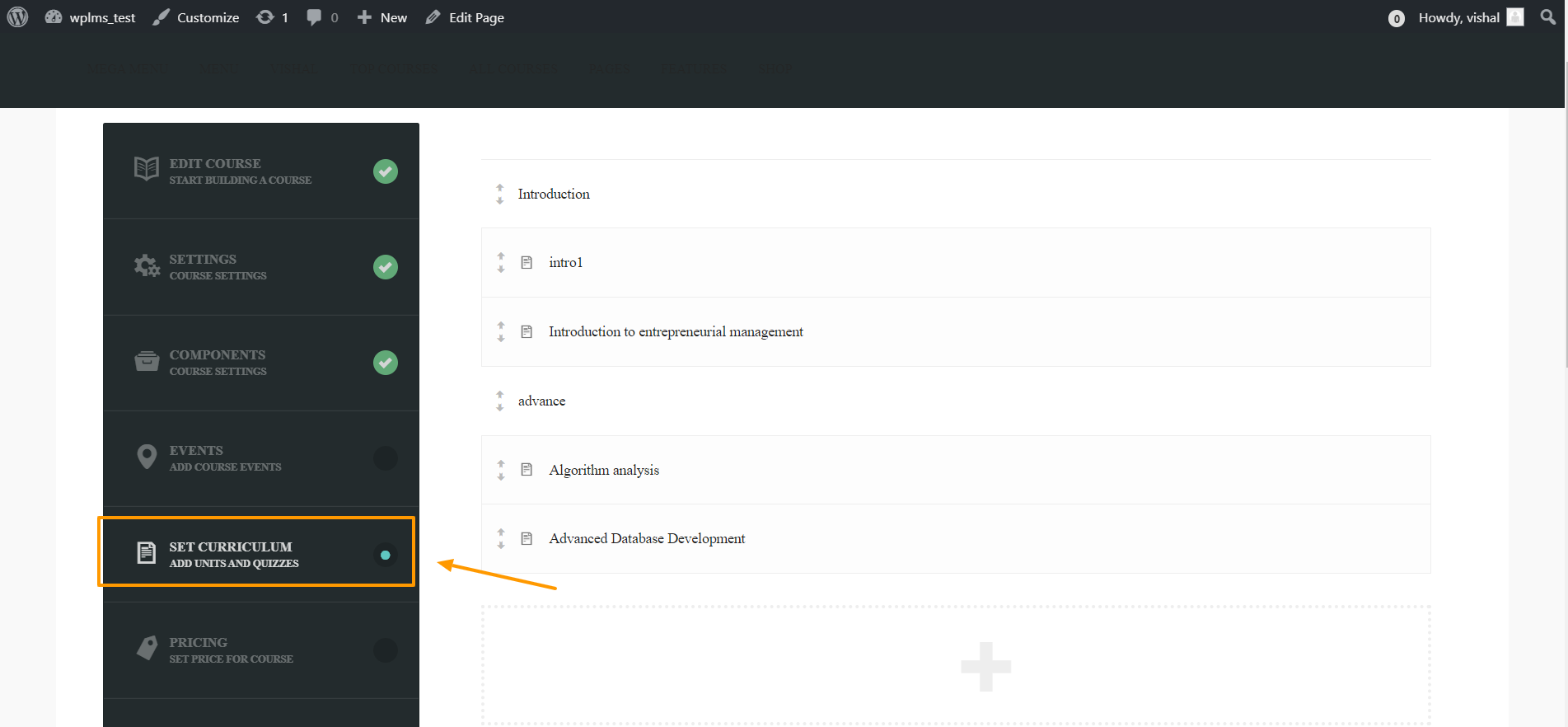Grab reorder handle of Advanced Database Development
The image size is (1568, 727).
500,538
